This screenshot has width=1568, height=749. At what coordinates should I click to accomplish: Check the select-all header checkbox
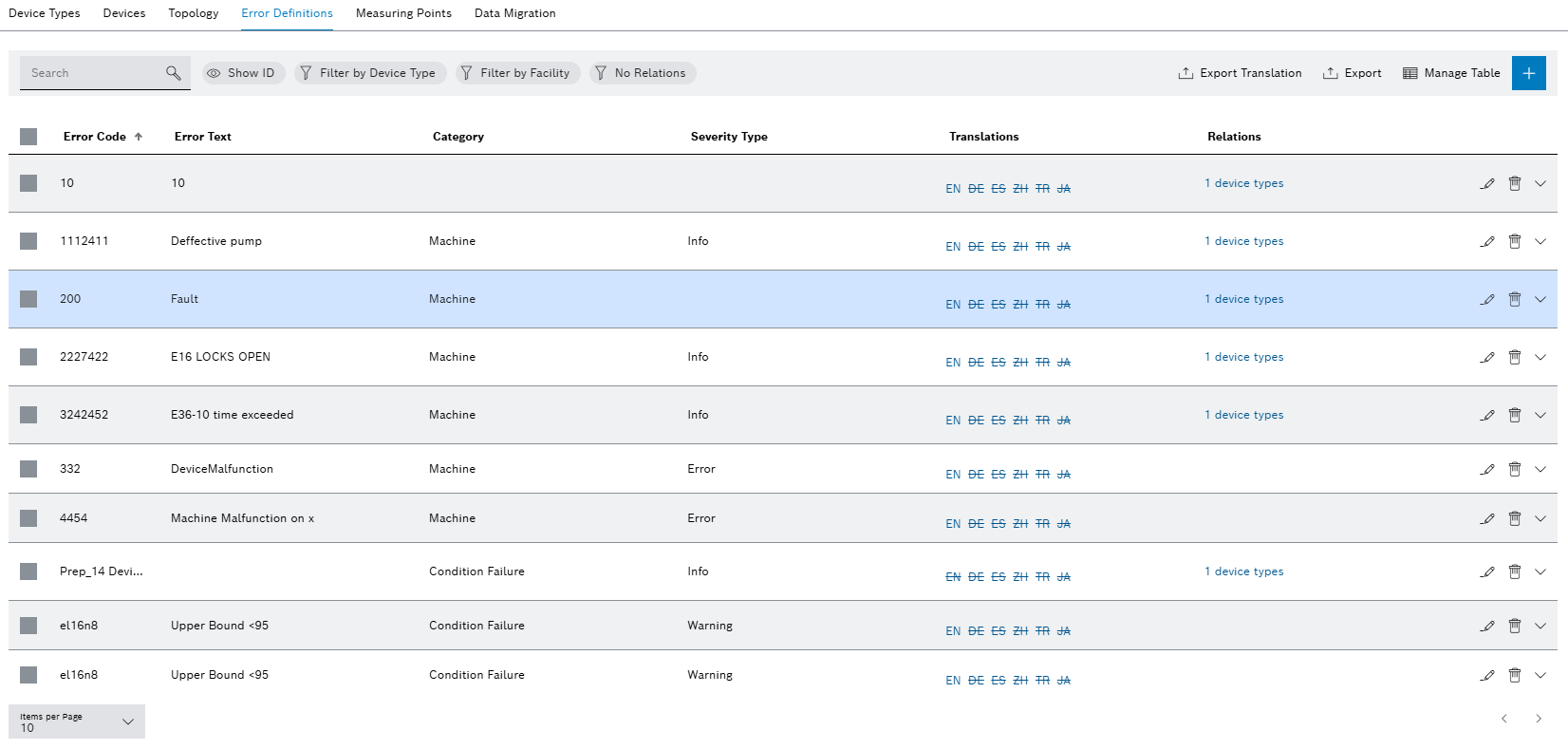28,137
